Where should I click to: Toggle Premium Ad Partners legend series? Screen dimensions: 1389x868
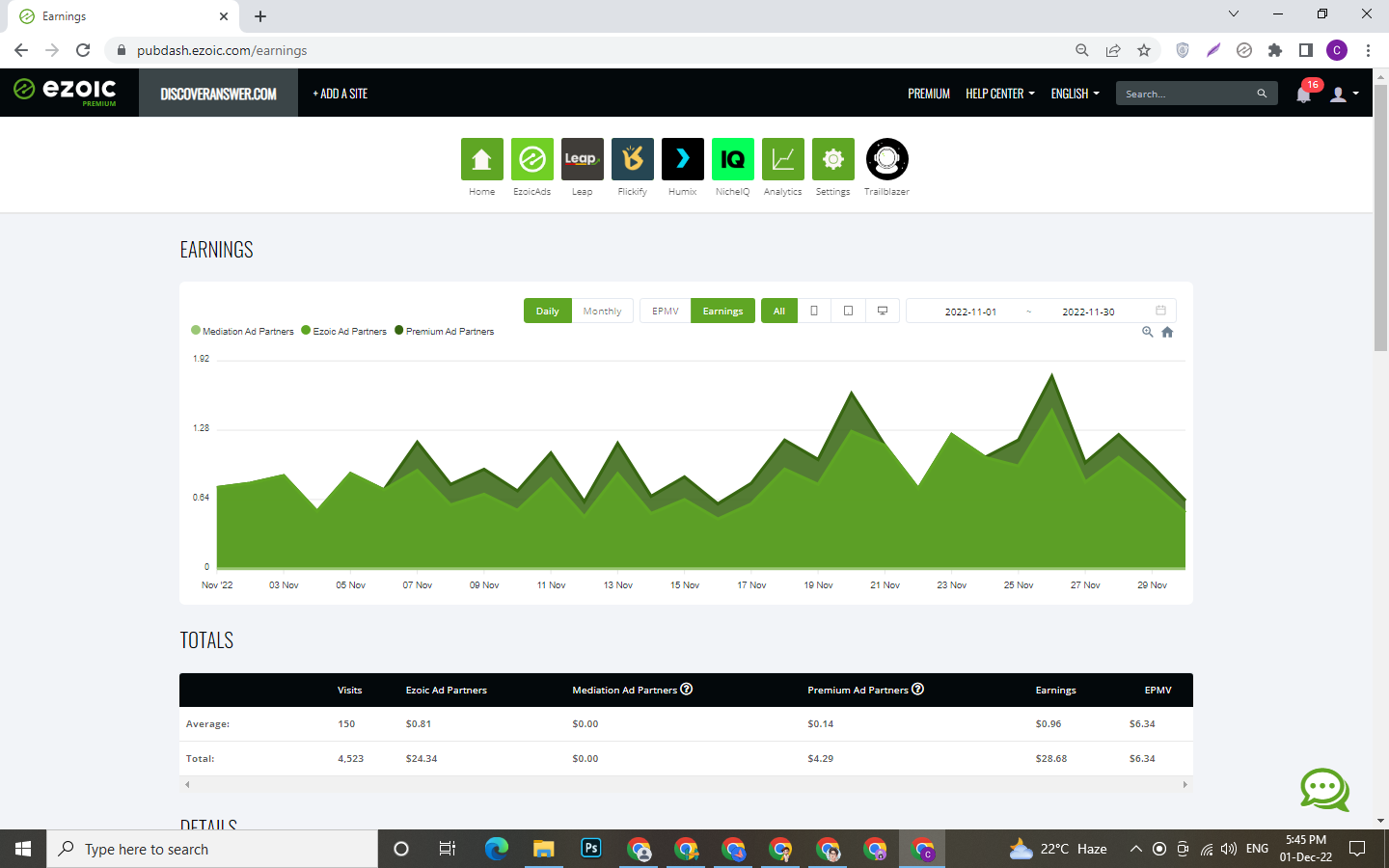(445, 331)
